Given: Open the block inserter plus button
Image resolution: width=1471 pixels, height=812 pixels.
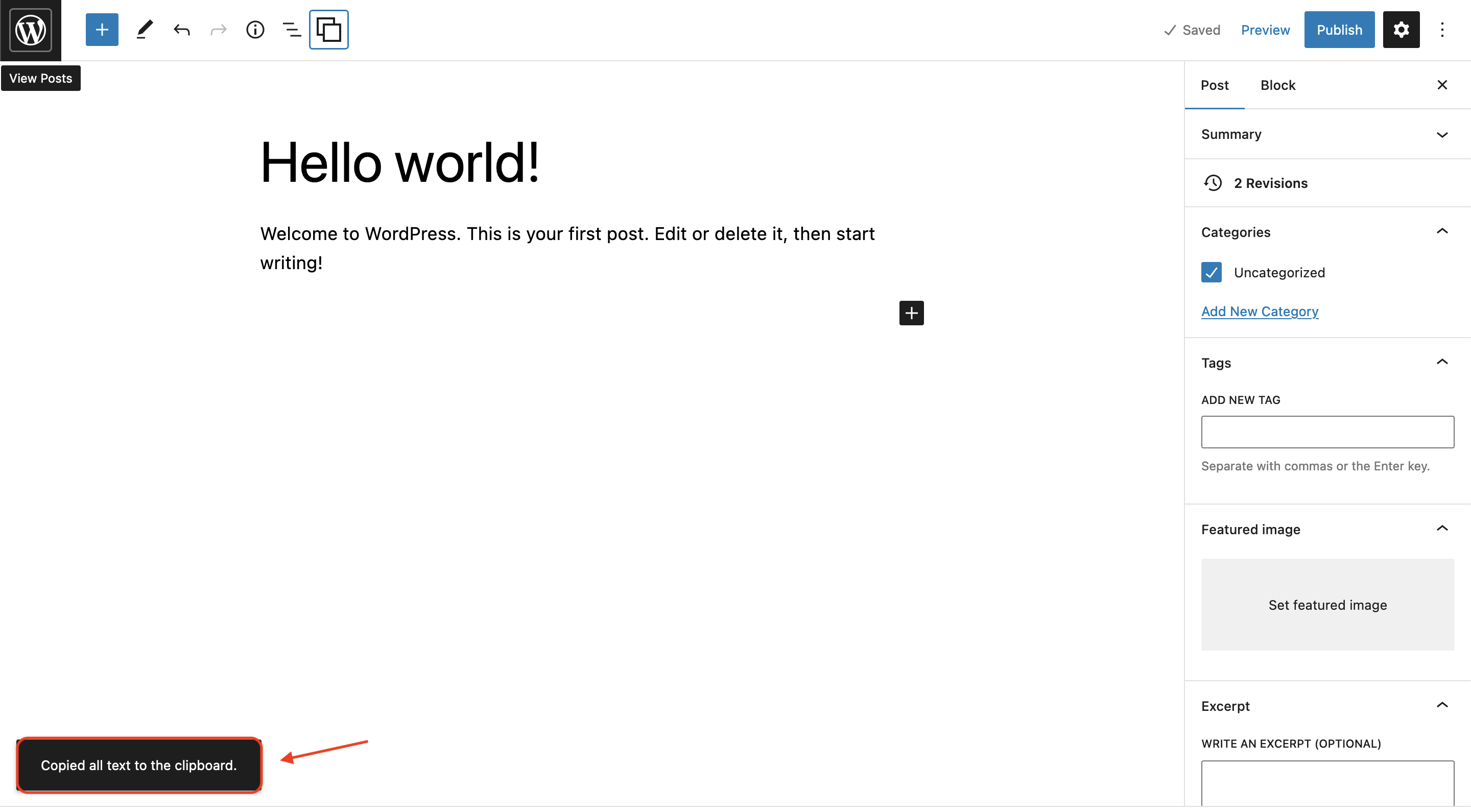Looking at the screenshot, I should tap(102, 30).
